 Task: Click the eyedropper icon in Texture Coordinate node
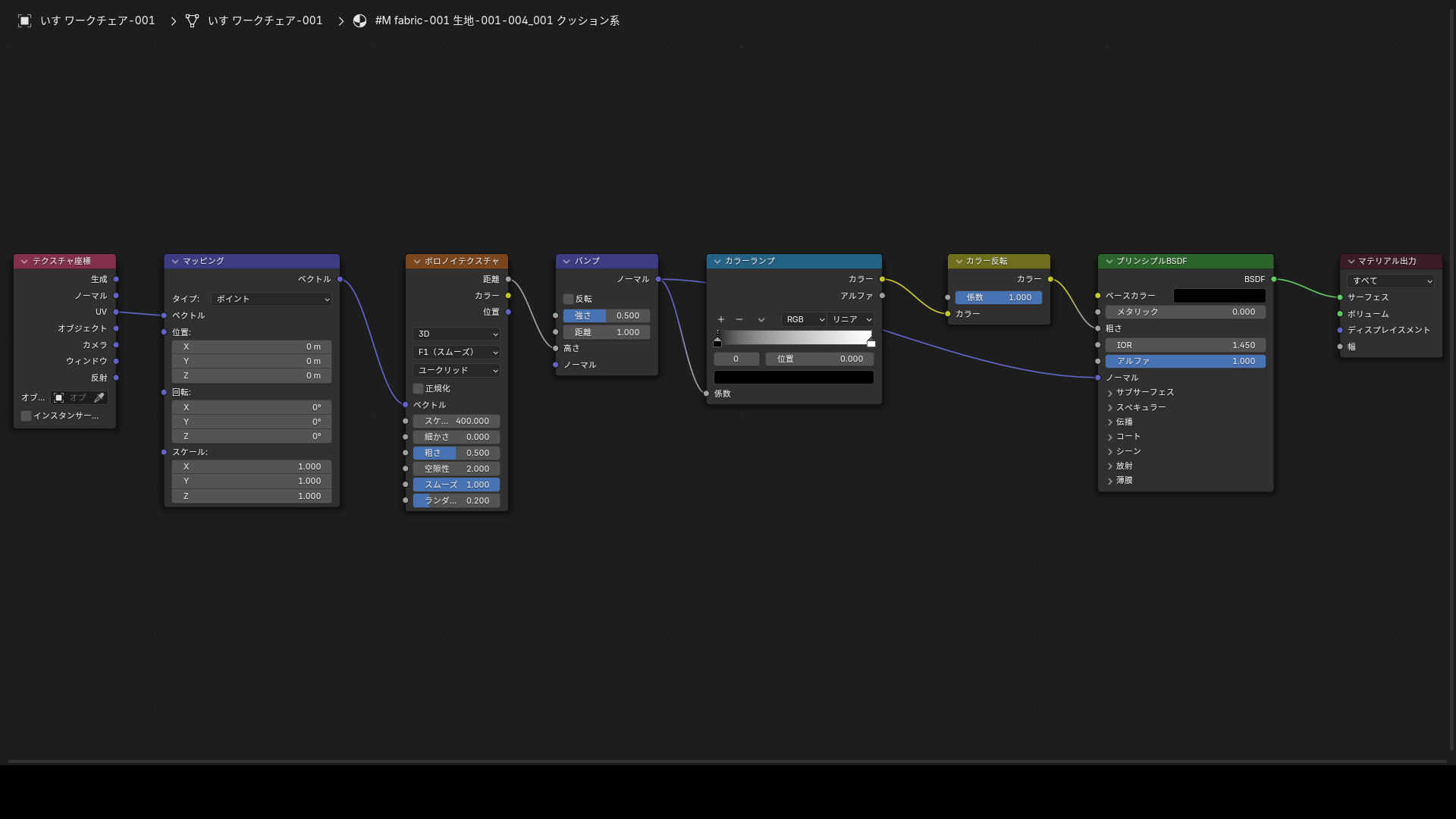[x=99, y=397]
